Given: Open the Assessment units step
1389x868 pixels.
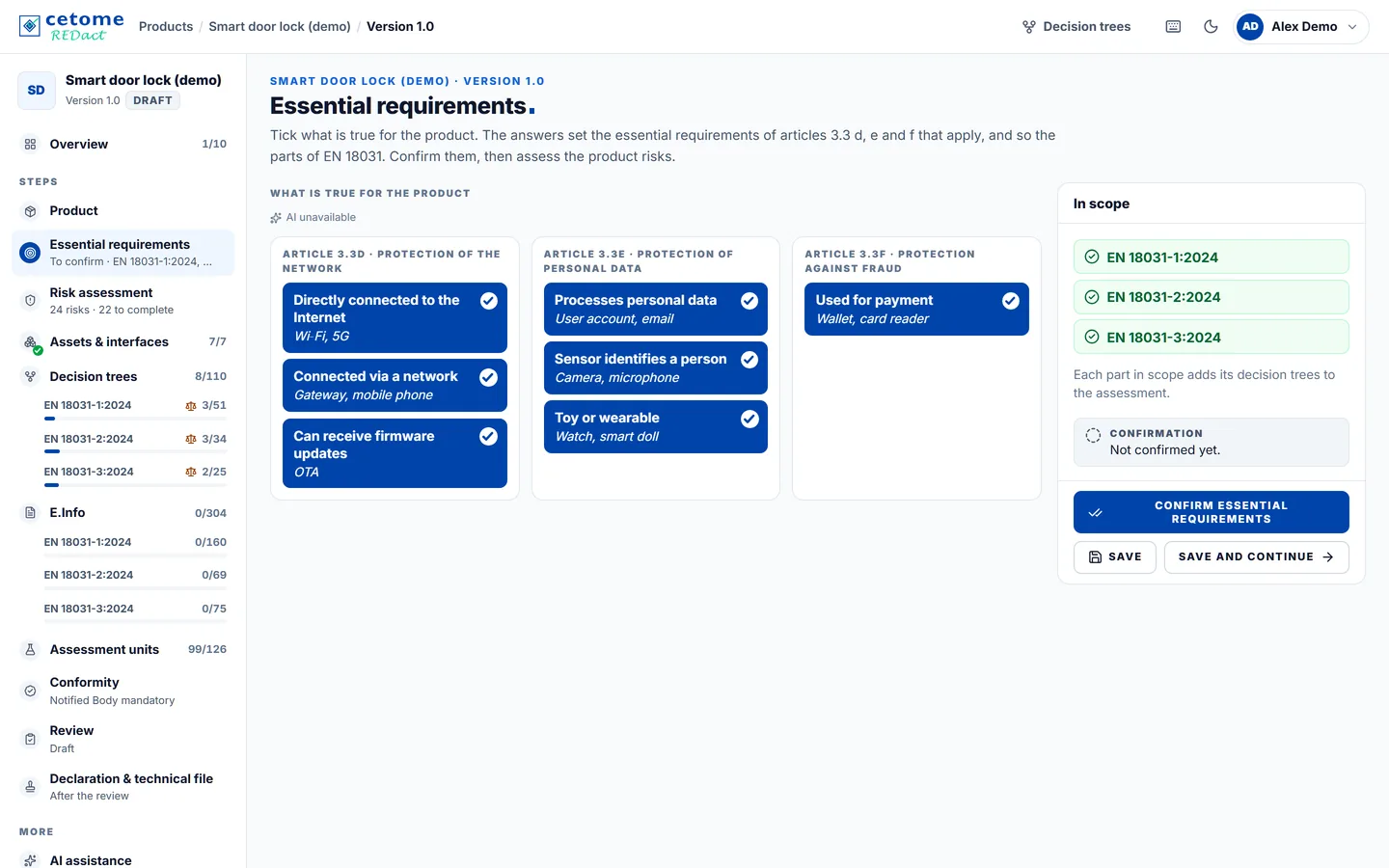Looking at the screenshot, I should 123,650.
